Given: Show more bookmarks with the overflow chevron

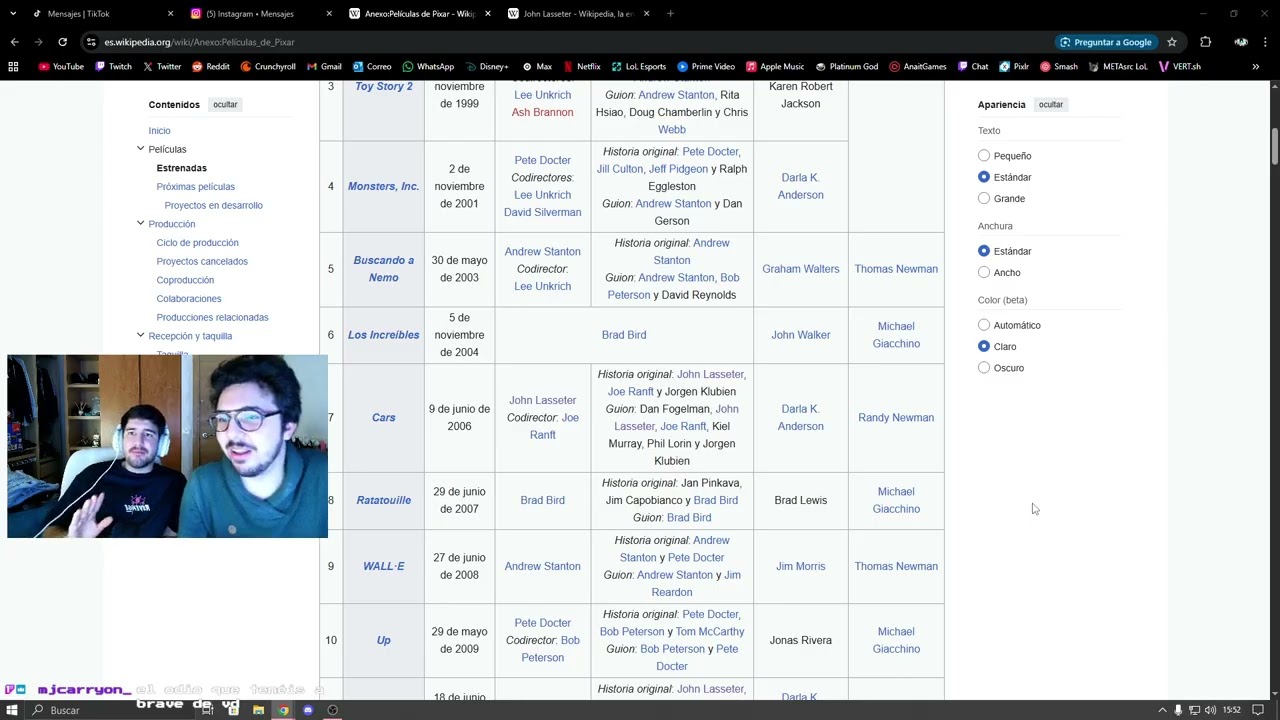Looking at the screenshot, I should click(x=1255, y=66).
